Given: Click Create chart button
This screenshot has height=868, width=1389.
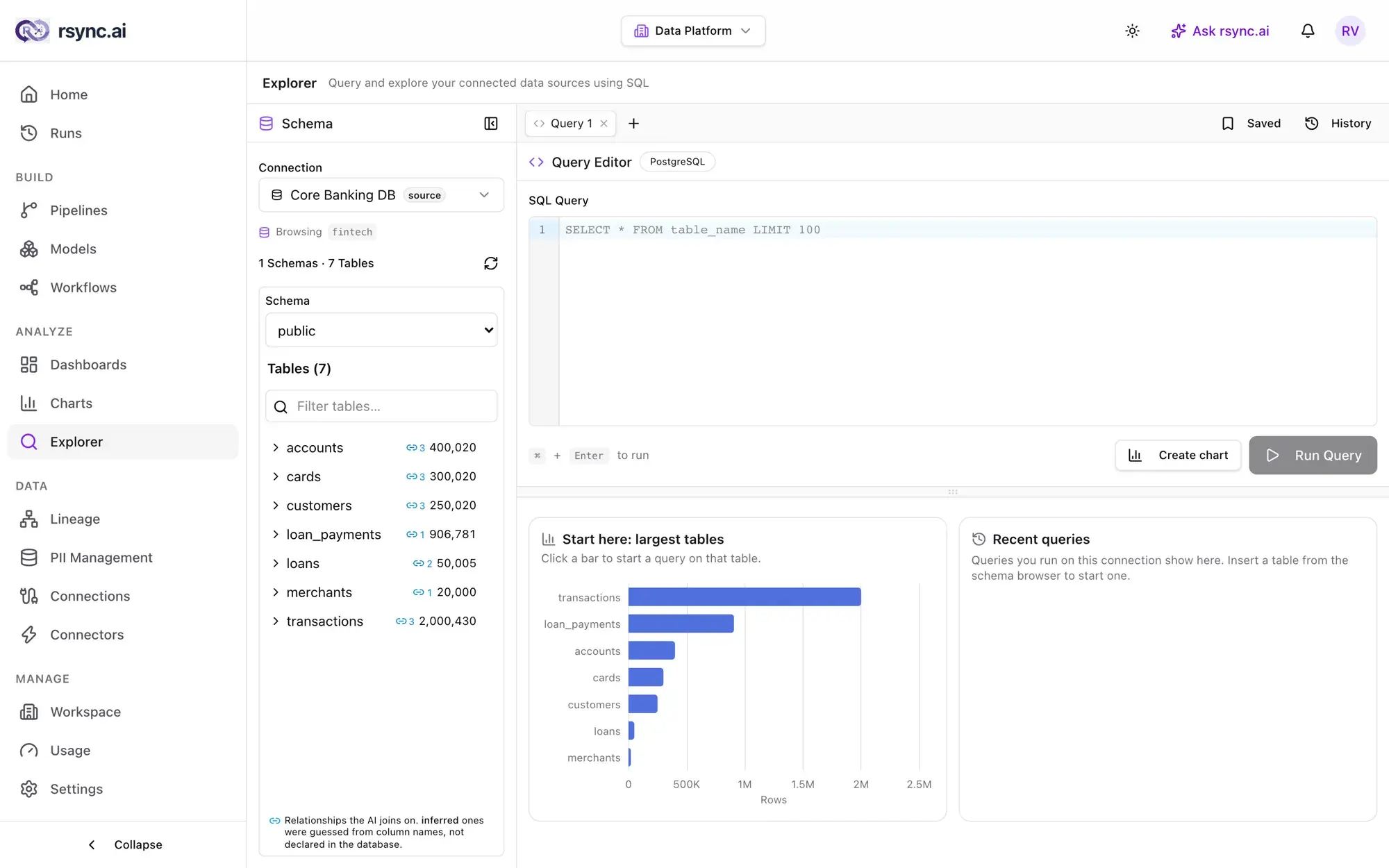Looking at the screenshot, I should (1179, 456).
